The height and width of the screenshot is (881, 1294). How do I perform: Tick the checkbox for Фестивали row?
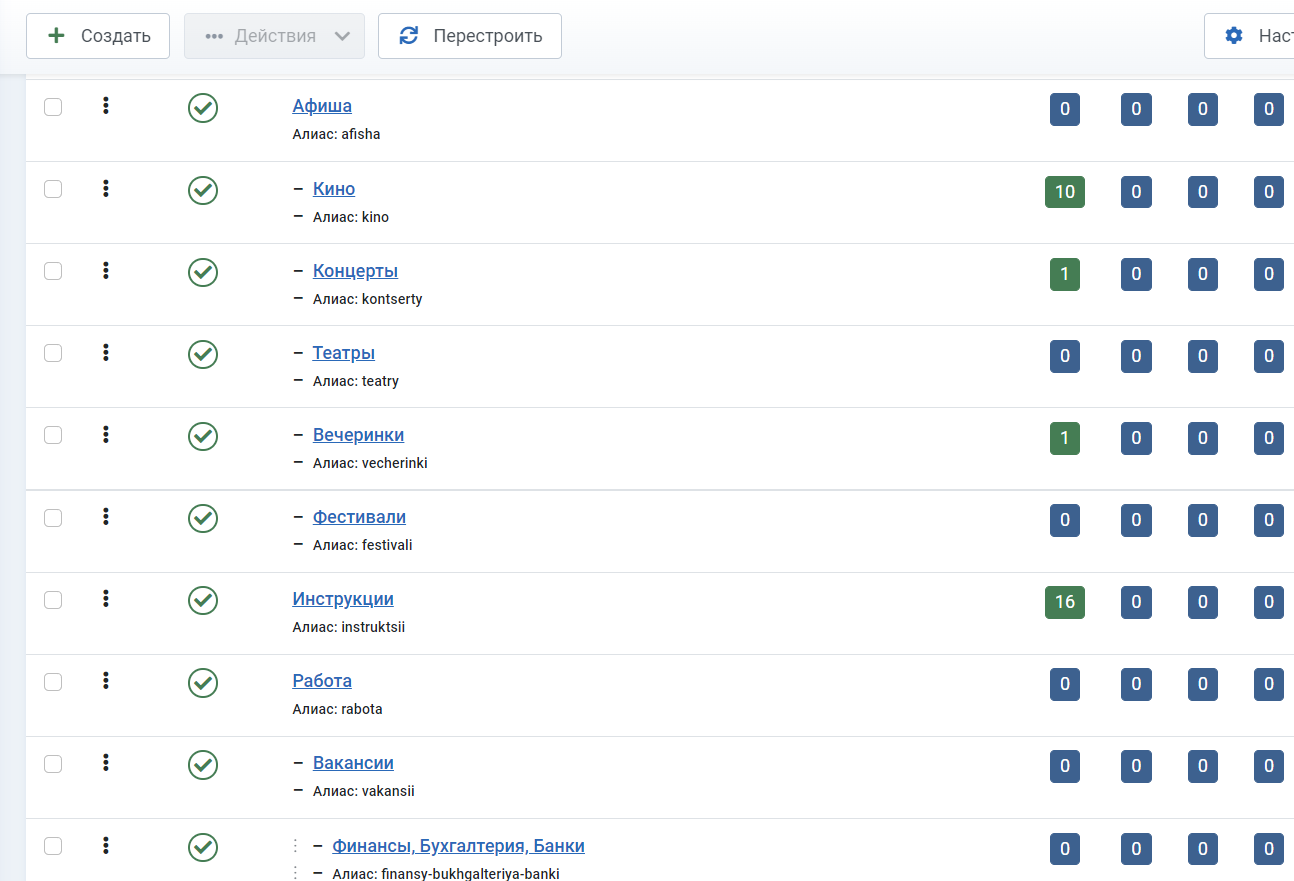53,518
